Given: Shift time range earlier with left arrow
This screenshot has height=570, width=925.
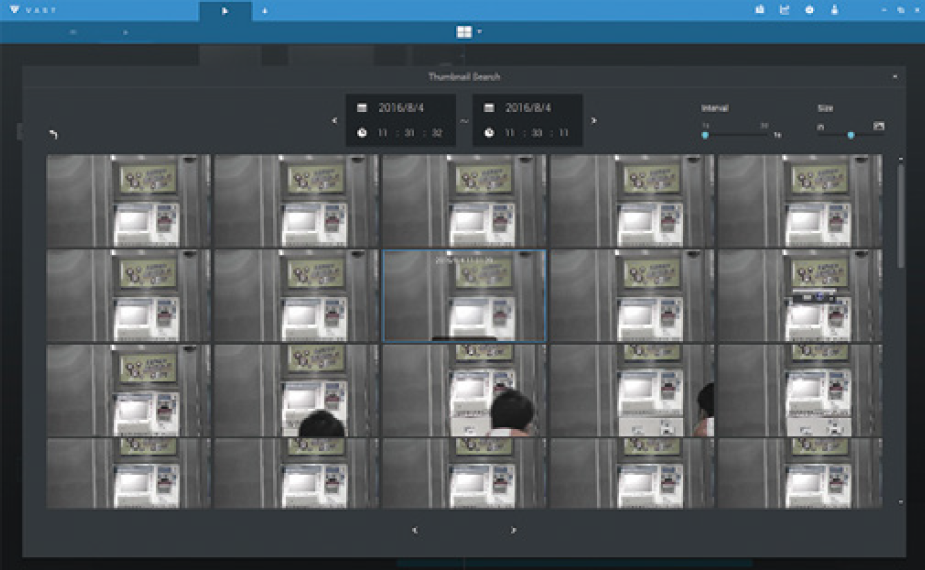Looking at the screenshot, I should pos(335,121).
